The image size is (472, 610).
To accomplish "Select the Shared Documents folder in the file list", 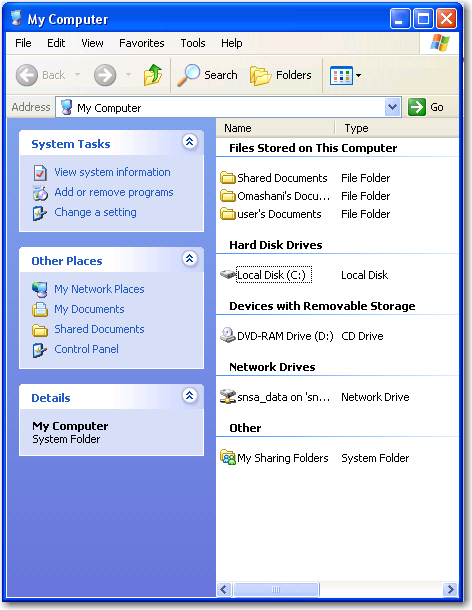I will tap(274, 178).
